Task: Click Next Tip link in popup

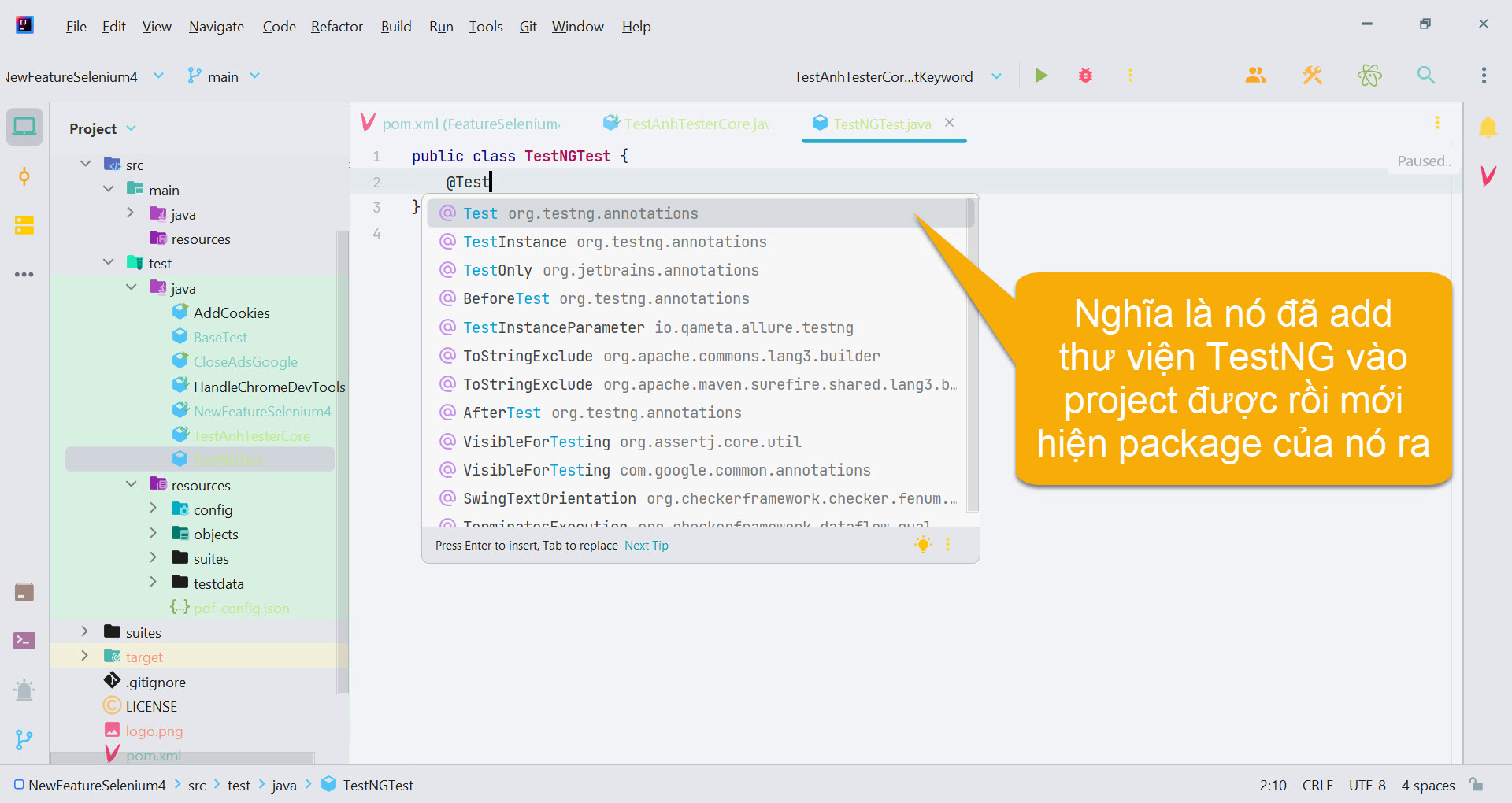Action: (647, 546)
